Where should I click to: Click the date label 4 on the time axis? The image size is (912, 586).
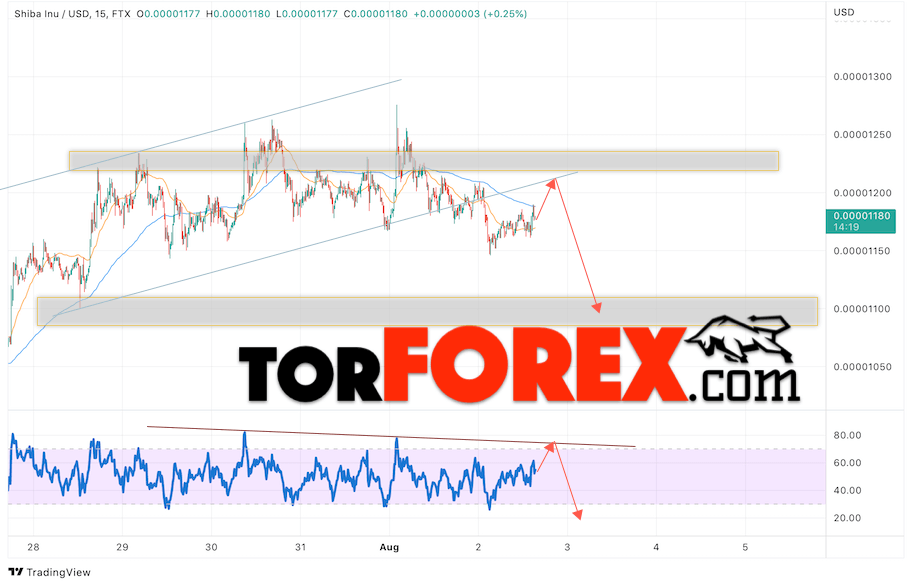tap(656, 547)
